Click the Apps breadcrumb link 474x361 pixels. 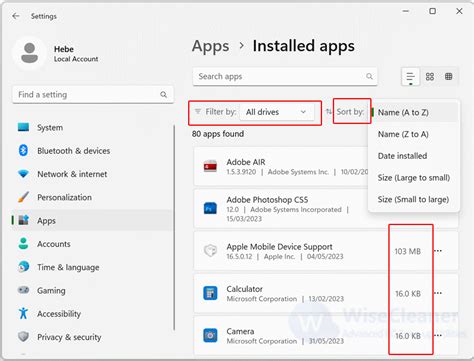click(210, 46)
